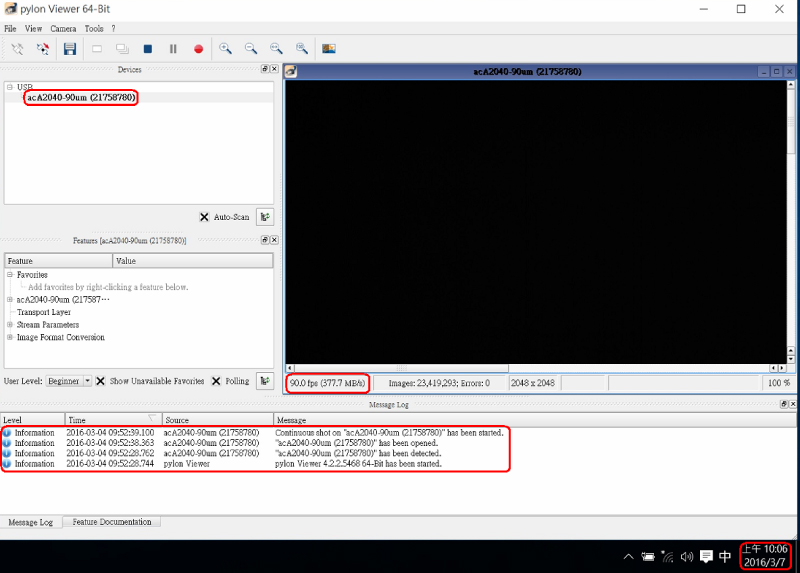Toggle Show Unavailable Favorites checkbox
Viewport: 800px width, 573px height.
coord(101,381)
